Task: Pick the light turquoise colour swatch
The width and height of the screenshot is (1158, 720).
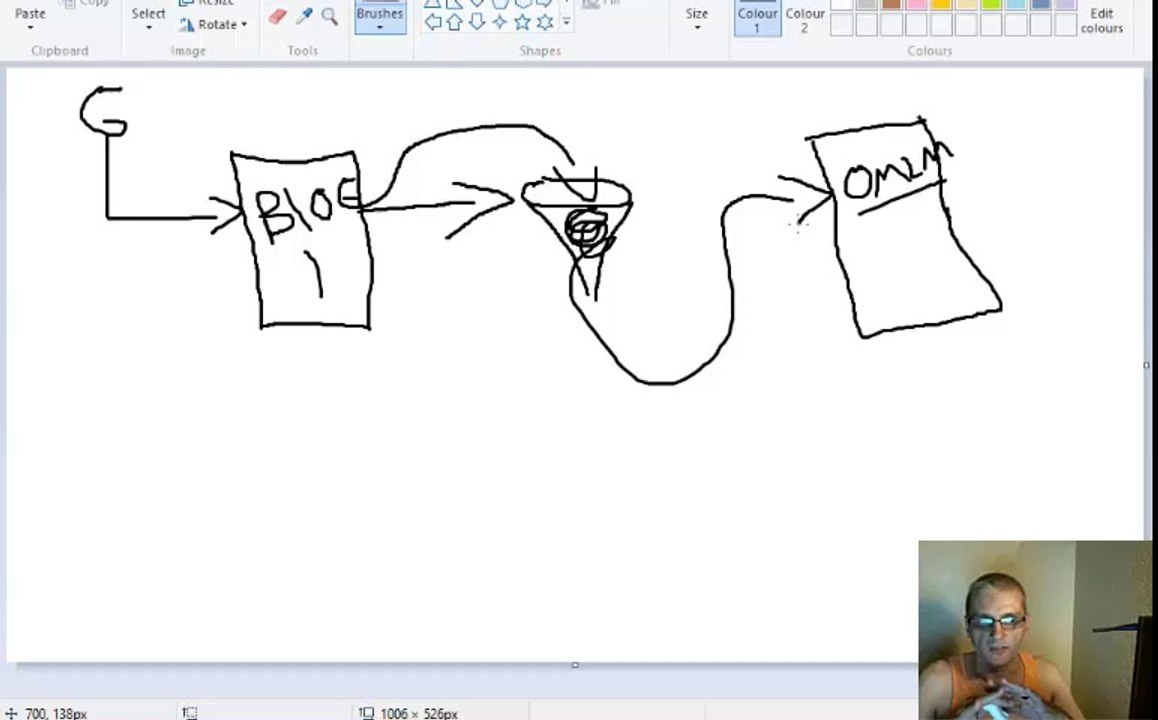Action: tap(1016, 4)
